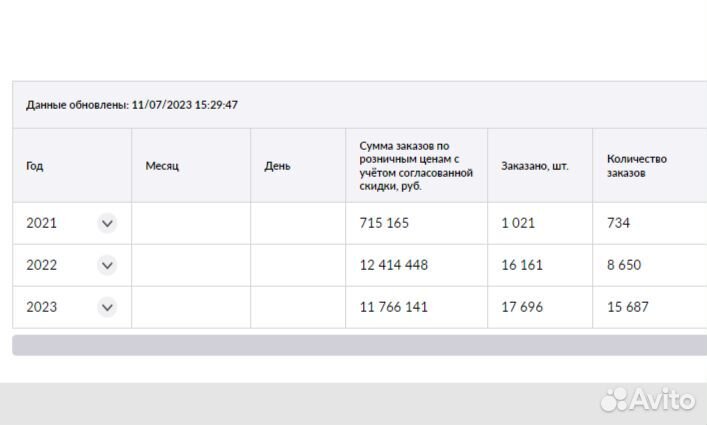Select the 15 687 orders count cell
This screenshot has height=425, width=707.
point(628,308)
